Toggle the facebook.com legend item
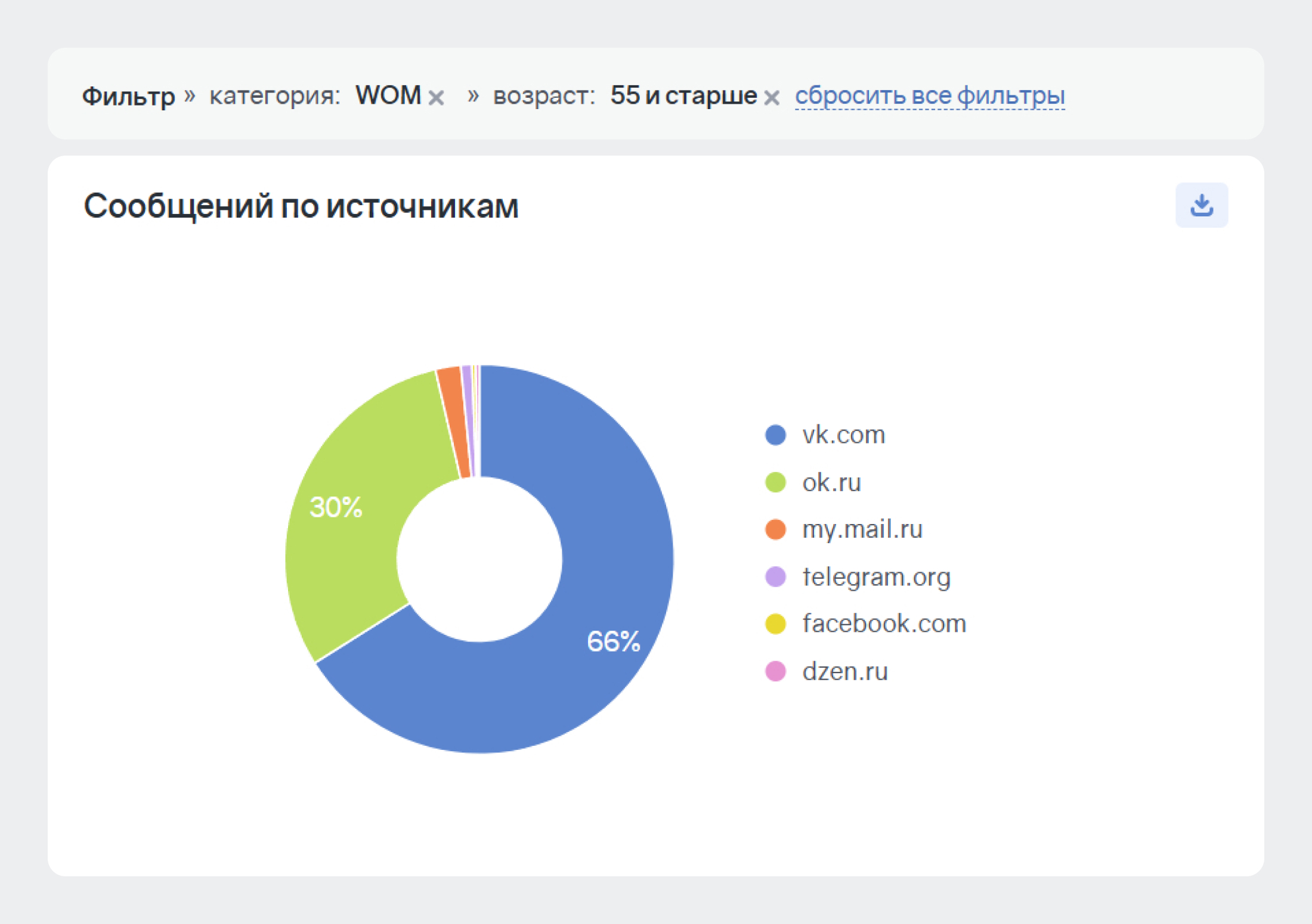Screen dimensions: 1312x924 click(865, 624)
